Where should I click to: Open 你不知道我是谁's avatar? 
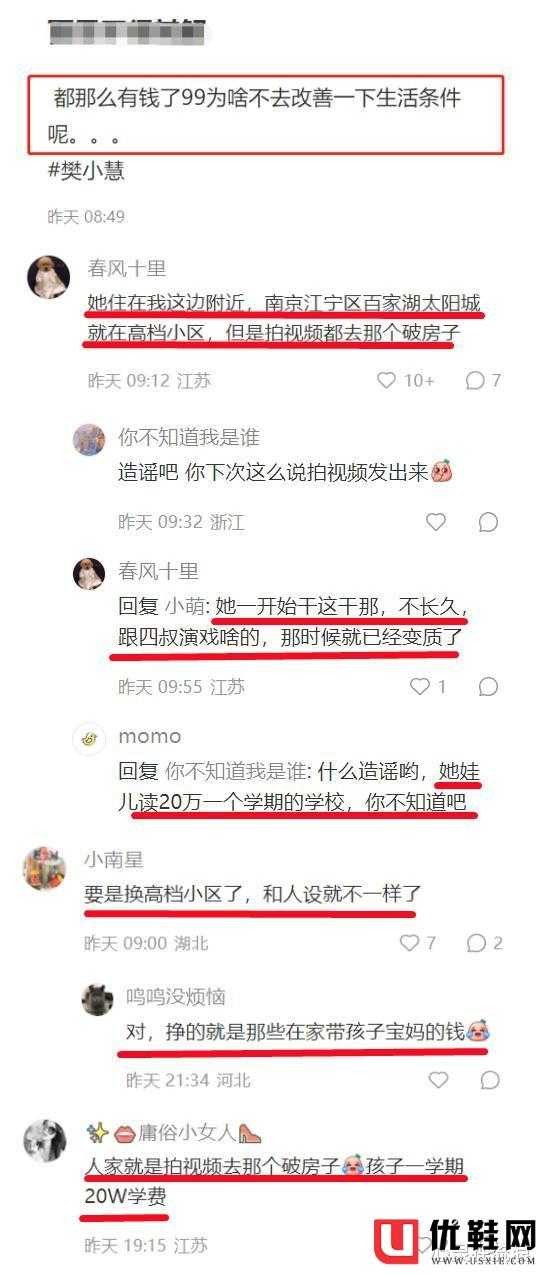click(x=89, y=439)
